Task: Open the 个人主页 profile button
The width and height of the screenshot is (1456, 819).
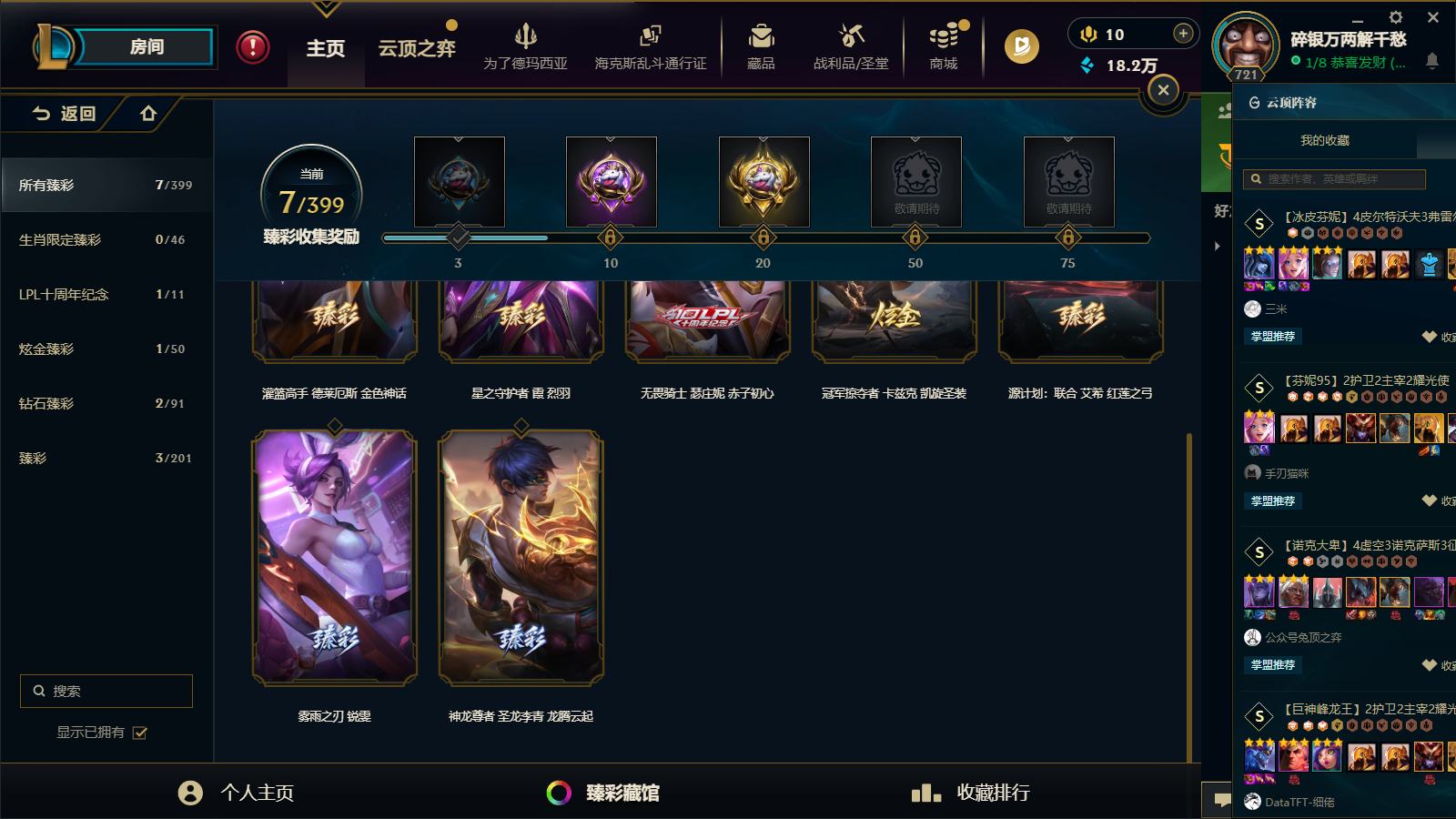Action: tap(237, 793)
